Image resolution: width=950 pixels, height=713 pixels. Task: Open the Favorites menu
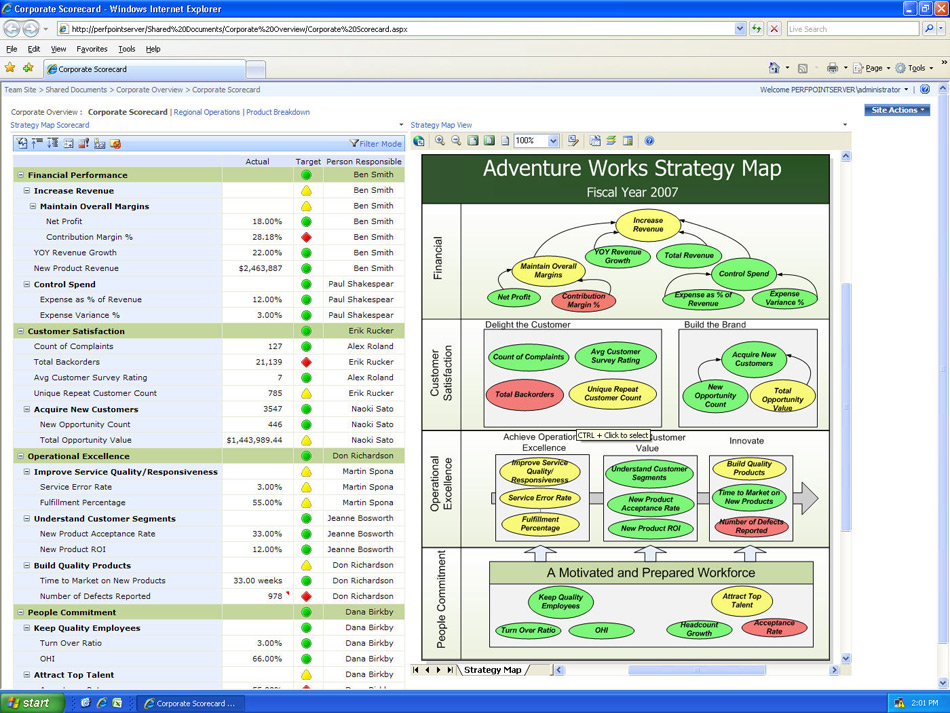(x=92, y=49)
